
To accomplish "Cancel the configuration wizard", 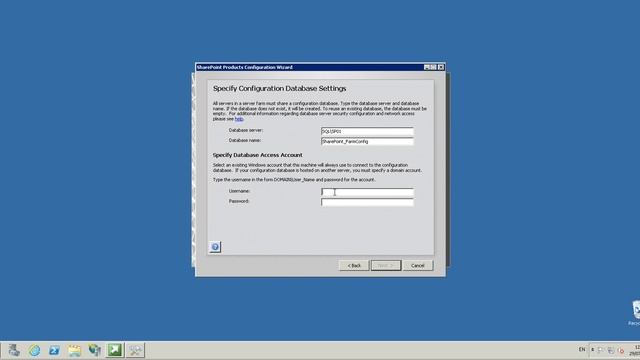I will pos(418,266).
